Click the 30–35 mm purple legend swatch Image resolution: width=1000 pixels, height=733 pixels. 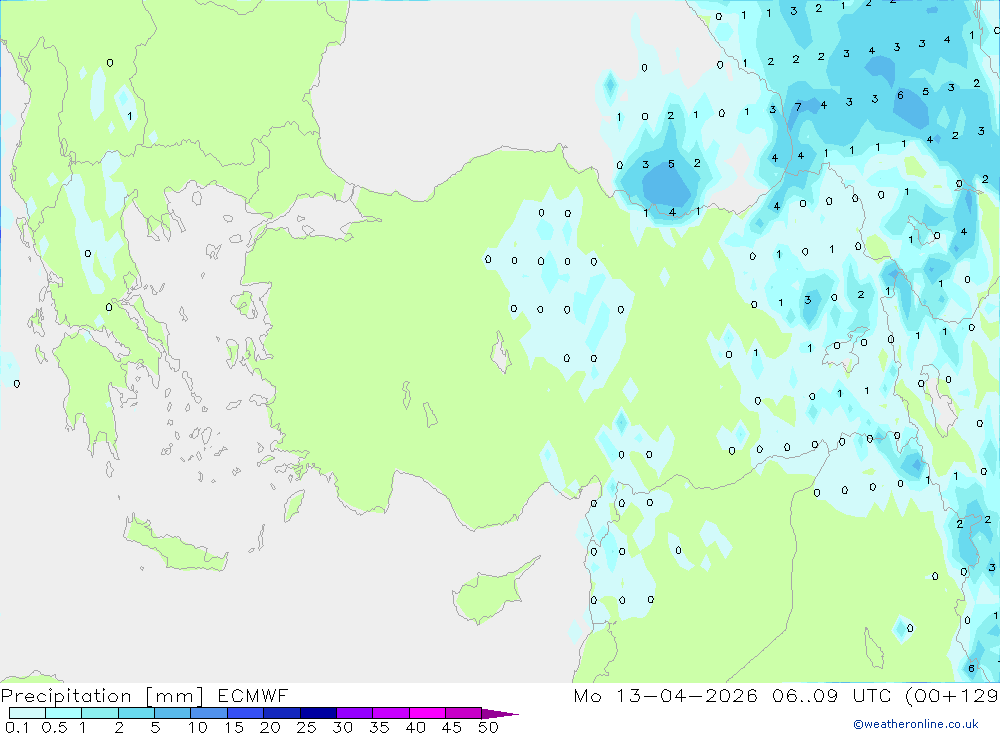coord(354,713)
